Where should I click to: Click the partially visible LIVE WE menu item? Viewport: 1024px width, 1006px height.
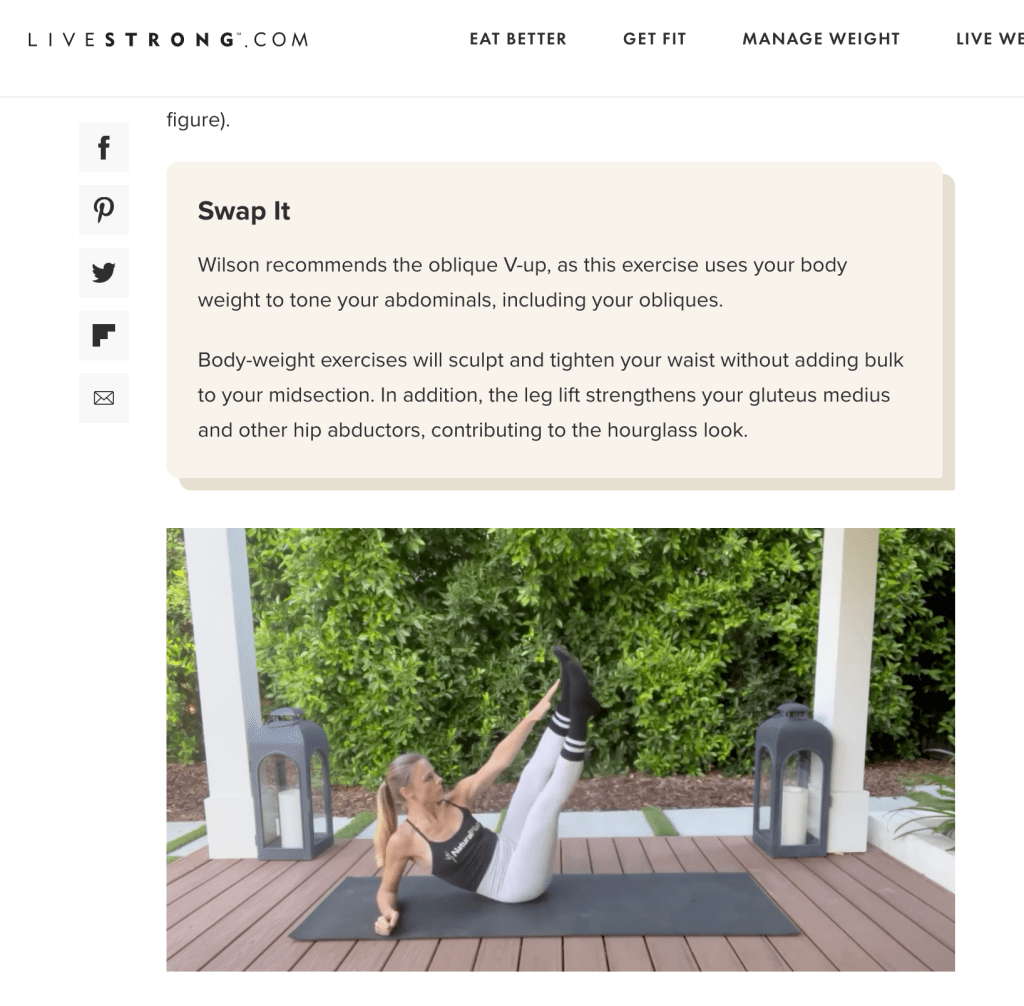pos(989,39)
